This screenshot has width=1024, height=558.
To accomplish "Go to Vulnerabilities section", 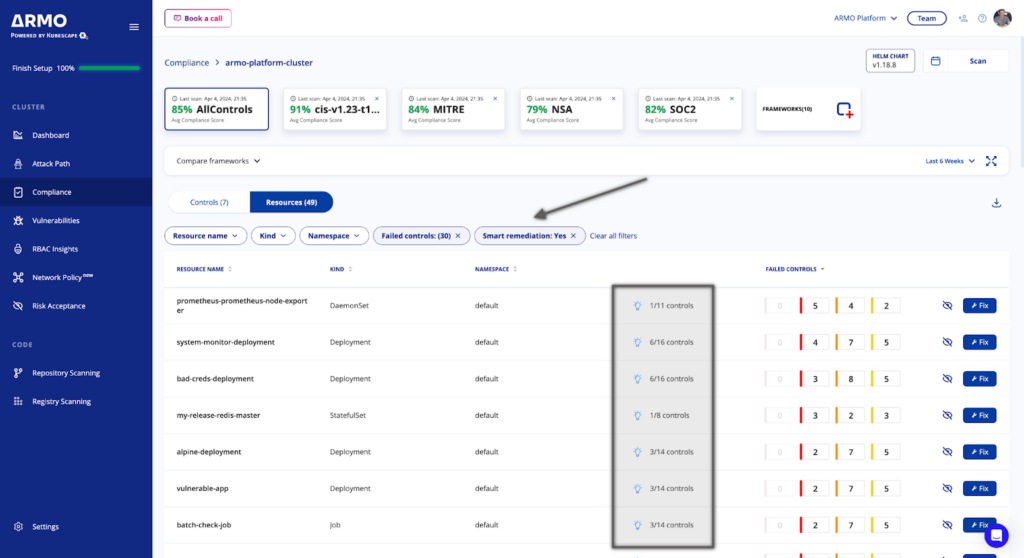I will 56,220.
